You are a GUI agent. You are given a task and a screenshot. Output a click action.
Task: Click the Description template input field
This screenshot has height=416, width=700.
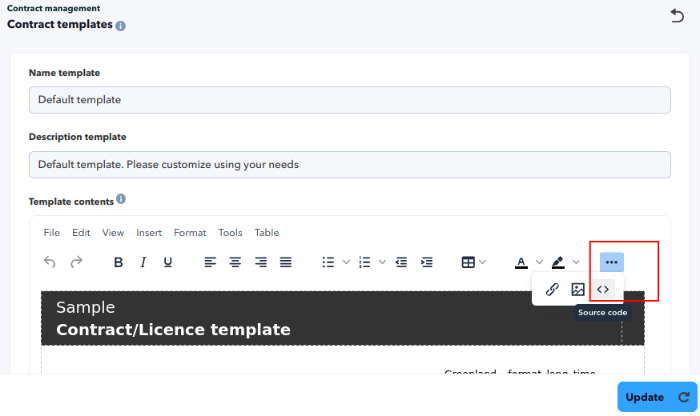[350, 165]
